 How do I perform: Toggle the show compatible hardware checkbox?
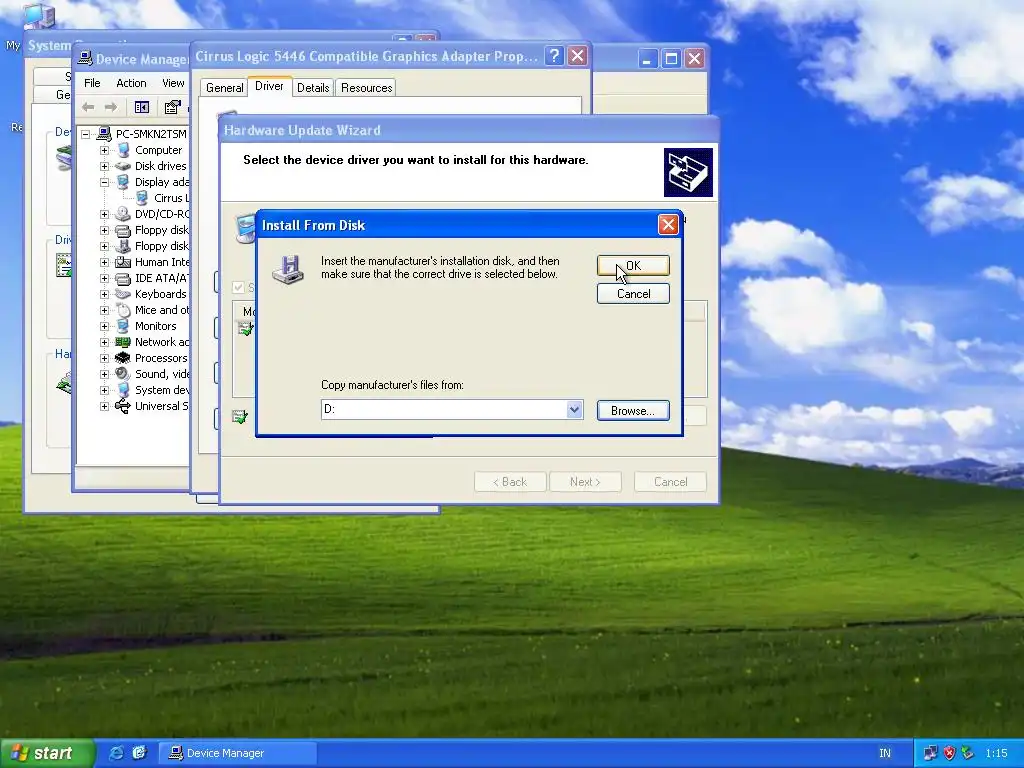coord(238,287)
